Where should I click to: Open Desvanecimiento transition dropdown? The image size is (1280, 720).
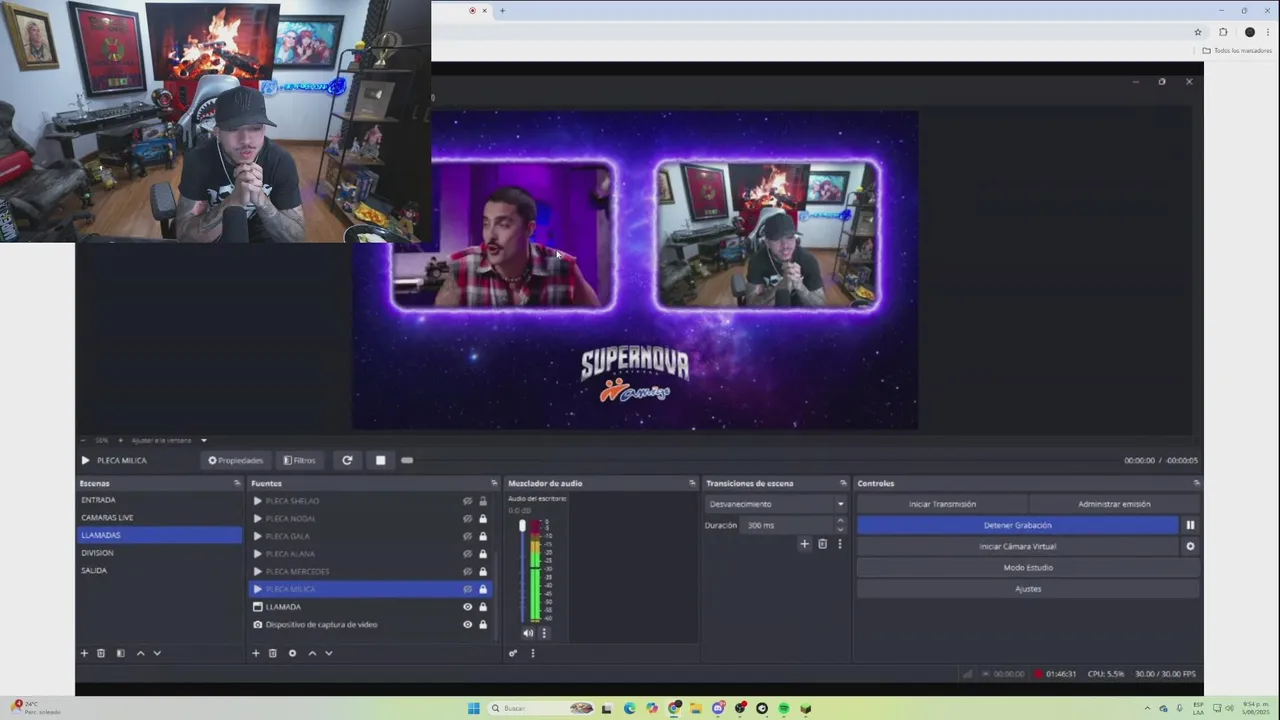click(777, 504)
